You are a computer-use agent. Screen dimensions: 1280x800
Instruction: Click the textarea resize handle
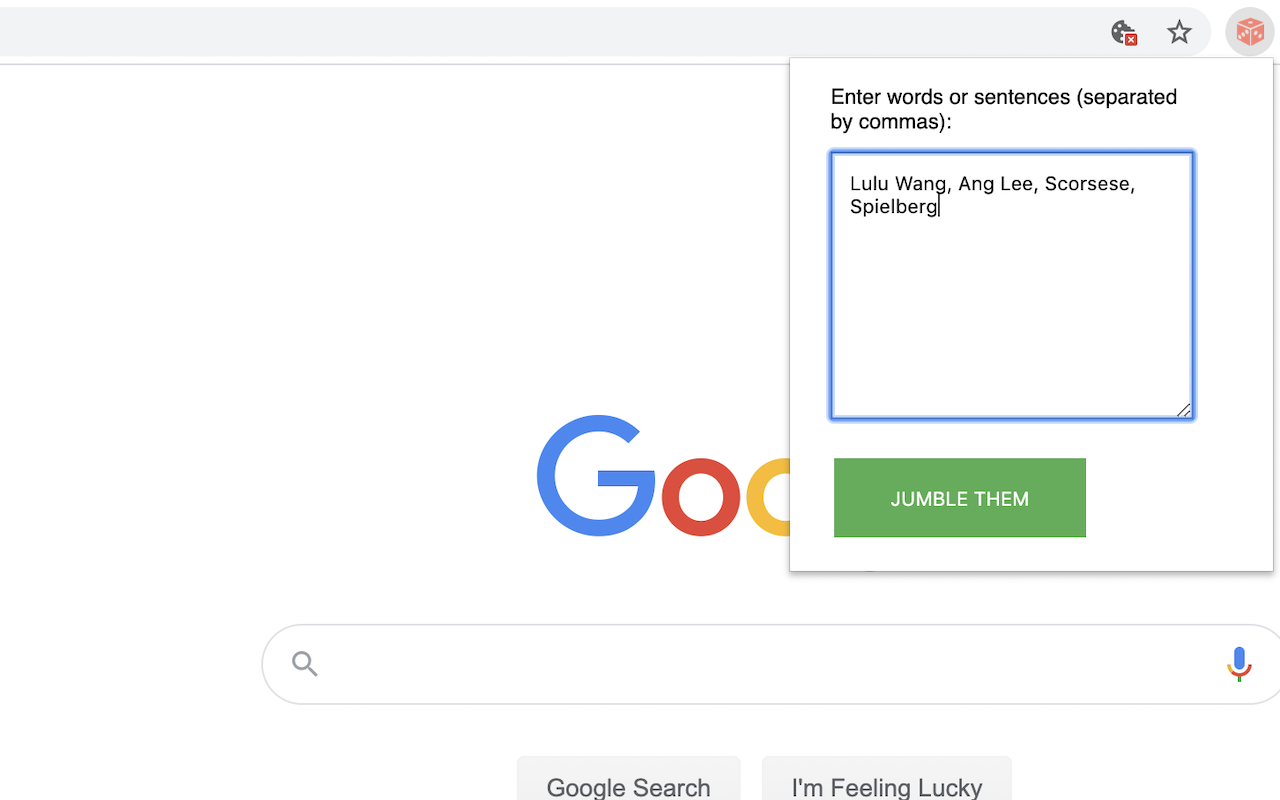1184,410
